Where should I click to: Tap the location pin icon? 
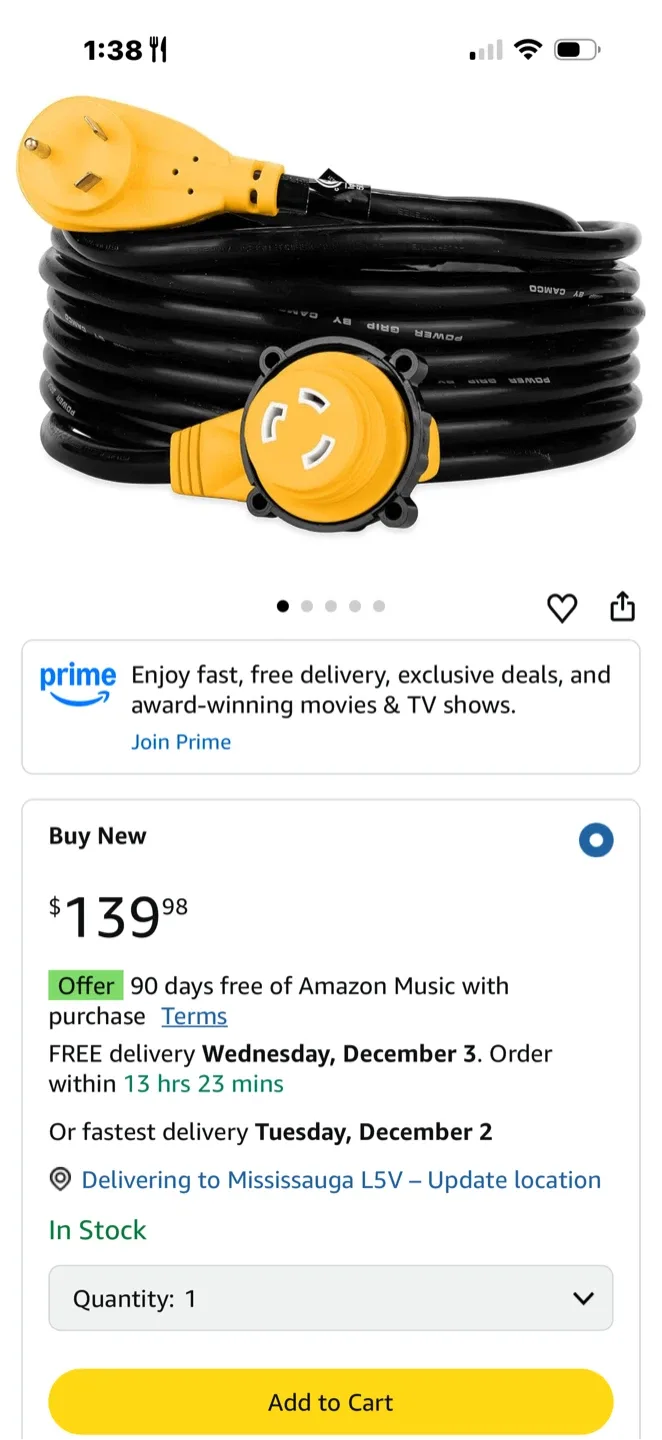60,1180
